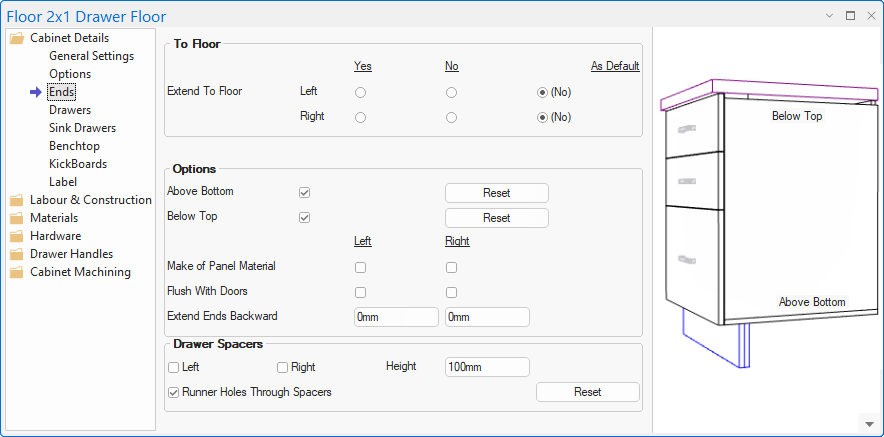Click the Drawer Spacers Height field
Image resolution: width=884 pixels, height=437 pixels.
coord(487,367)
